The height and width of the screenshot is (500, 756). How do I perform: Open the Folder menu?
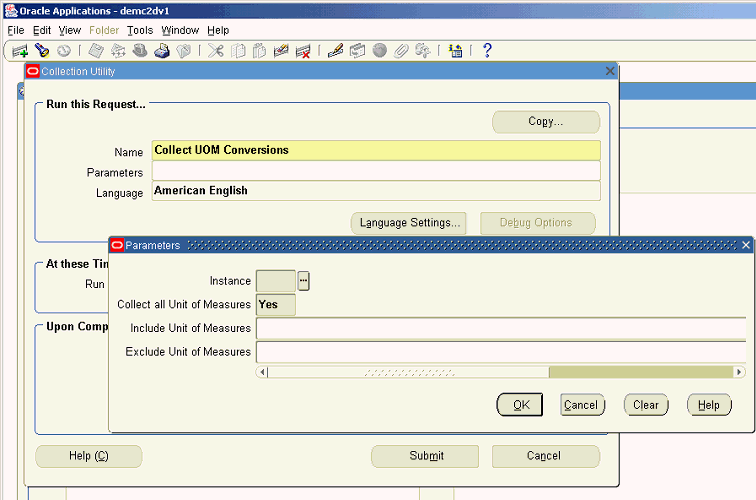pos(104,30)
